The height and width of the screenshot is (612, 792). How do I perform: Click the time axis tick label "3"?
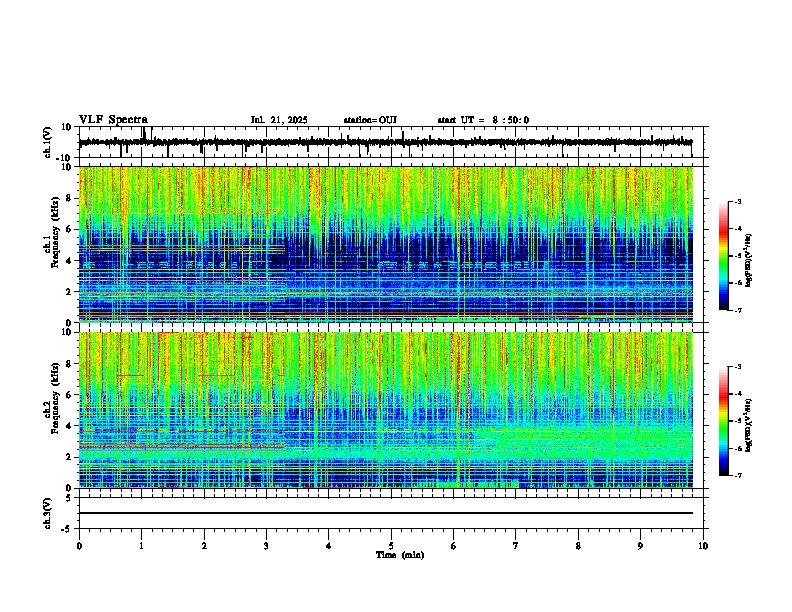tap(266, 546)
